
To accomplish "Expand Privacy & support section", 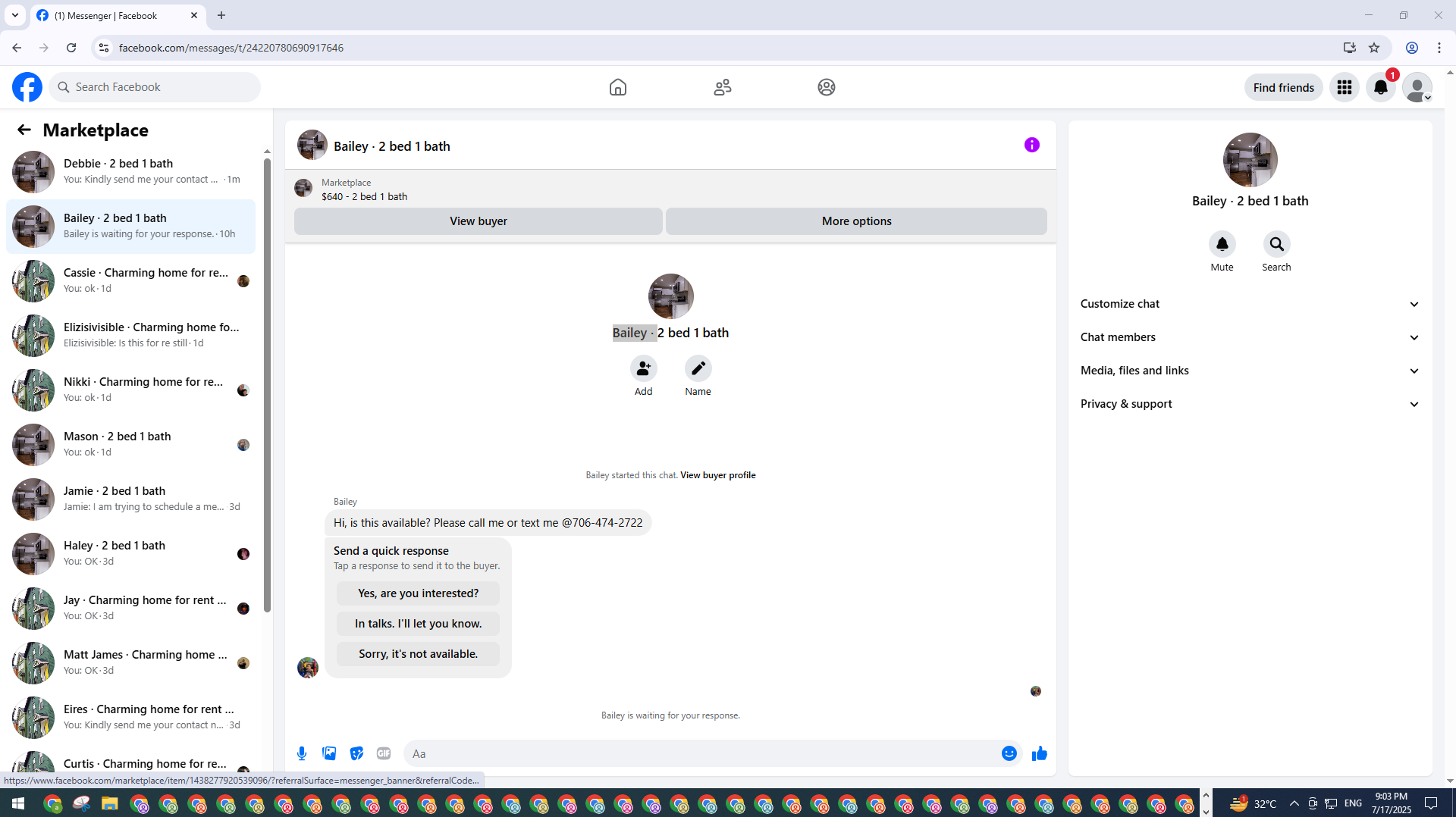I will (1250, 404).
